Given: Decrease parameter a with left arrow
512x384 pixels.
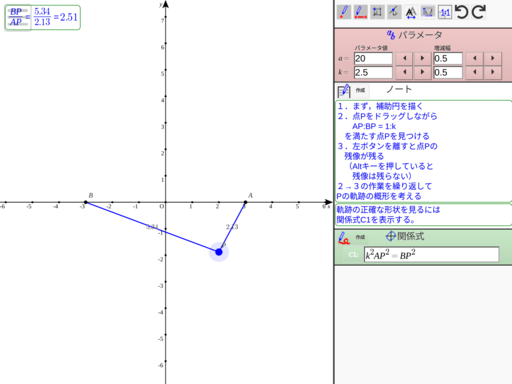Looking at the screenshot, I should click(405, 58).
